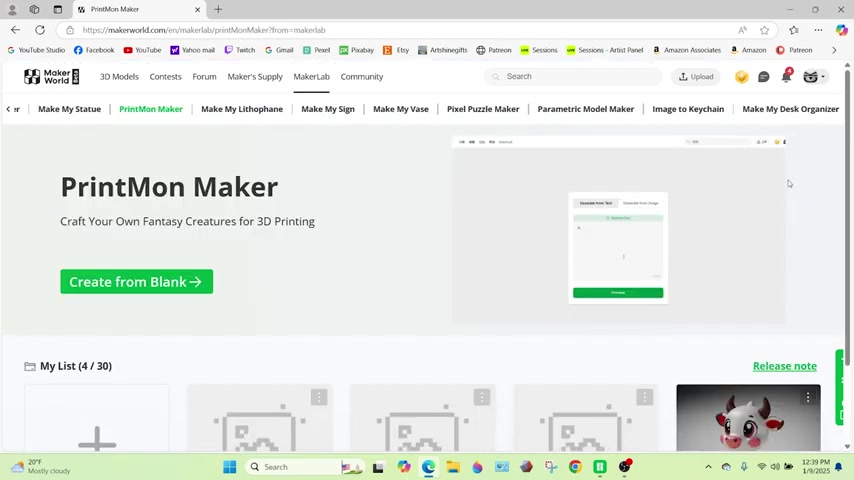Open Chrome from the taskbar
The width and height of the screenshot is (854, 480).
pos(575,467)
